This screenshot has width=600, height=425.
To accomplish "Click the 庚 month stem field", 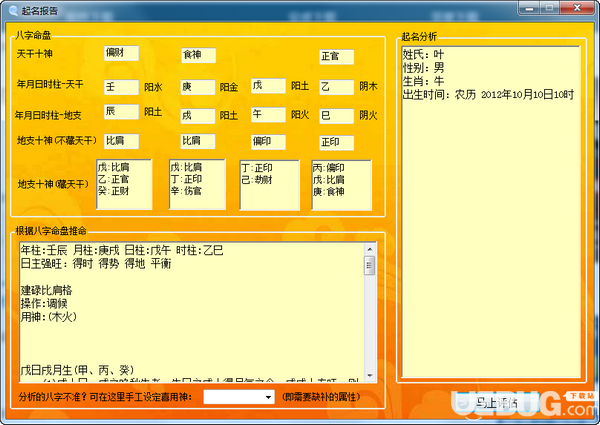I will coord(197,87).
